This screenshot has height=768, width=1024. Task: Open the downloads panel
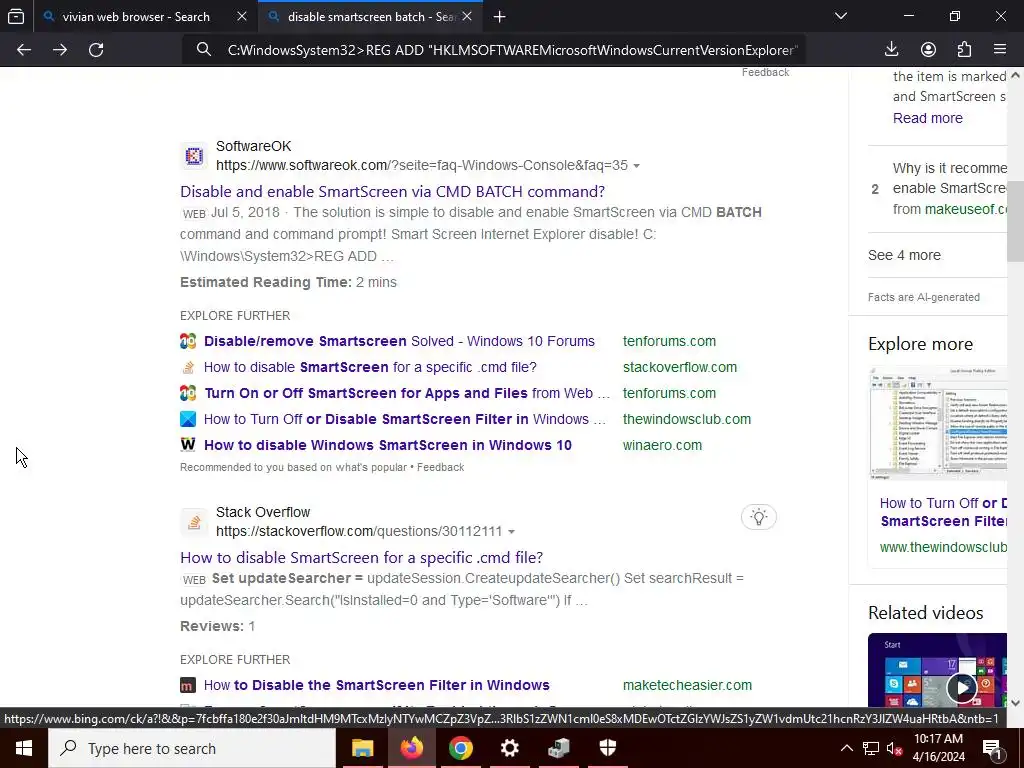pyautogui.click(x=891, y=50)
